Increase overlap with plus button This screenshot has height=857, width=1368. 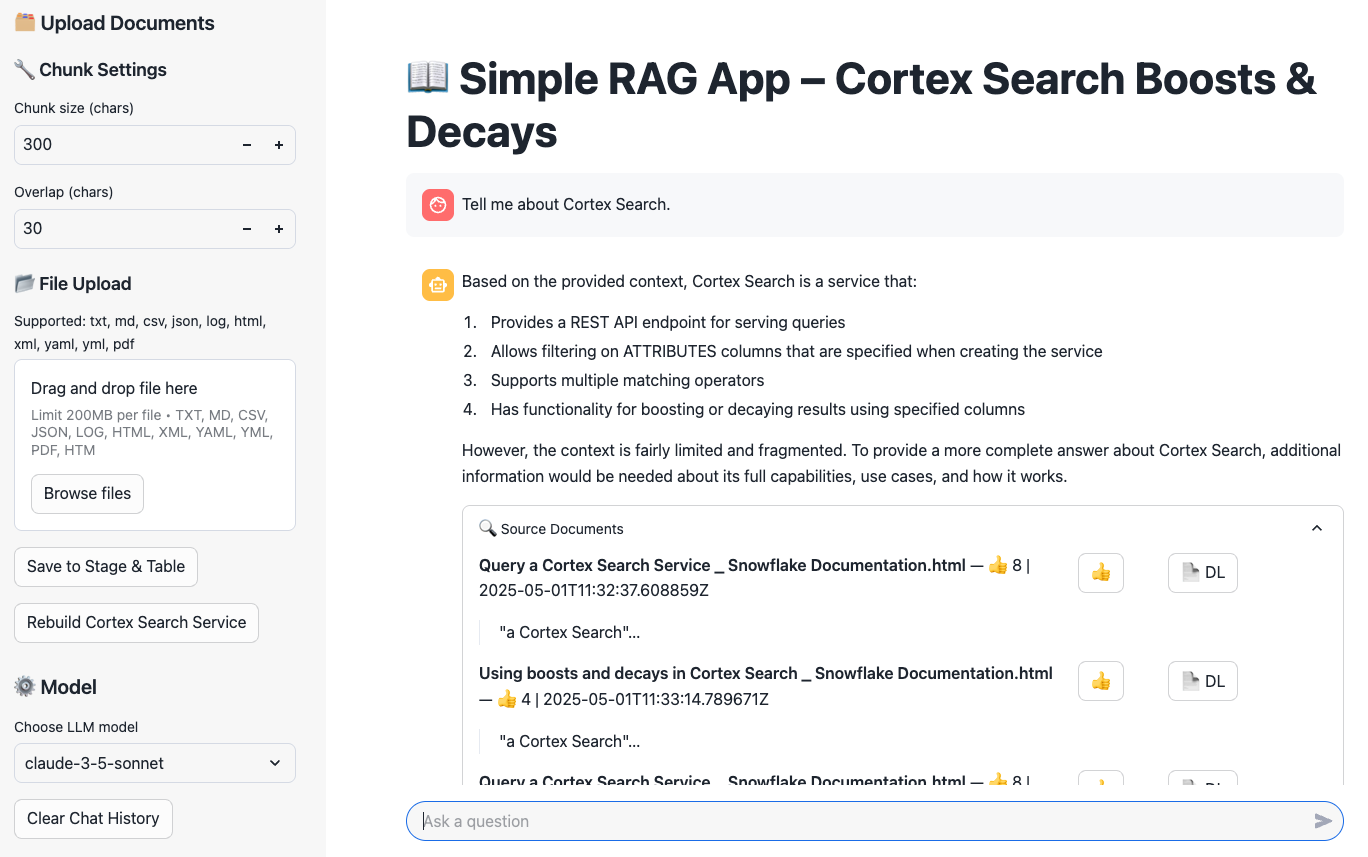point(279,229)
